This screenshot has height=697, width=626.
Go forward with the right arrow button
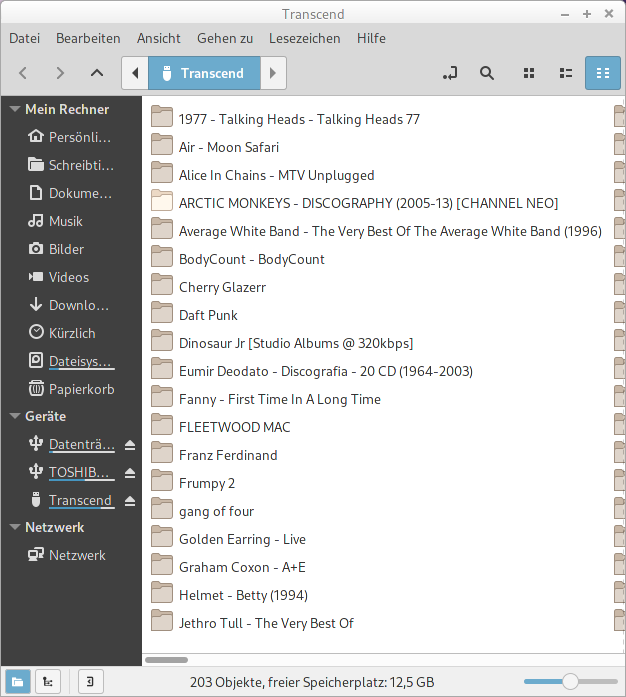pyautogui.click(x=60, y=73)
